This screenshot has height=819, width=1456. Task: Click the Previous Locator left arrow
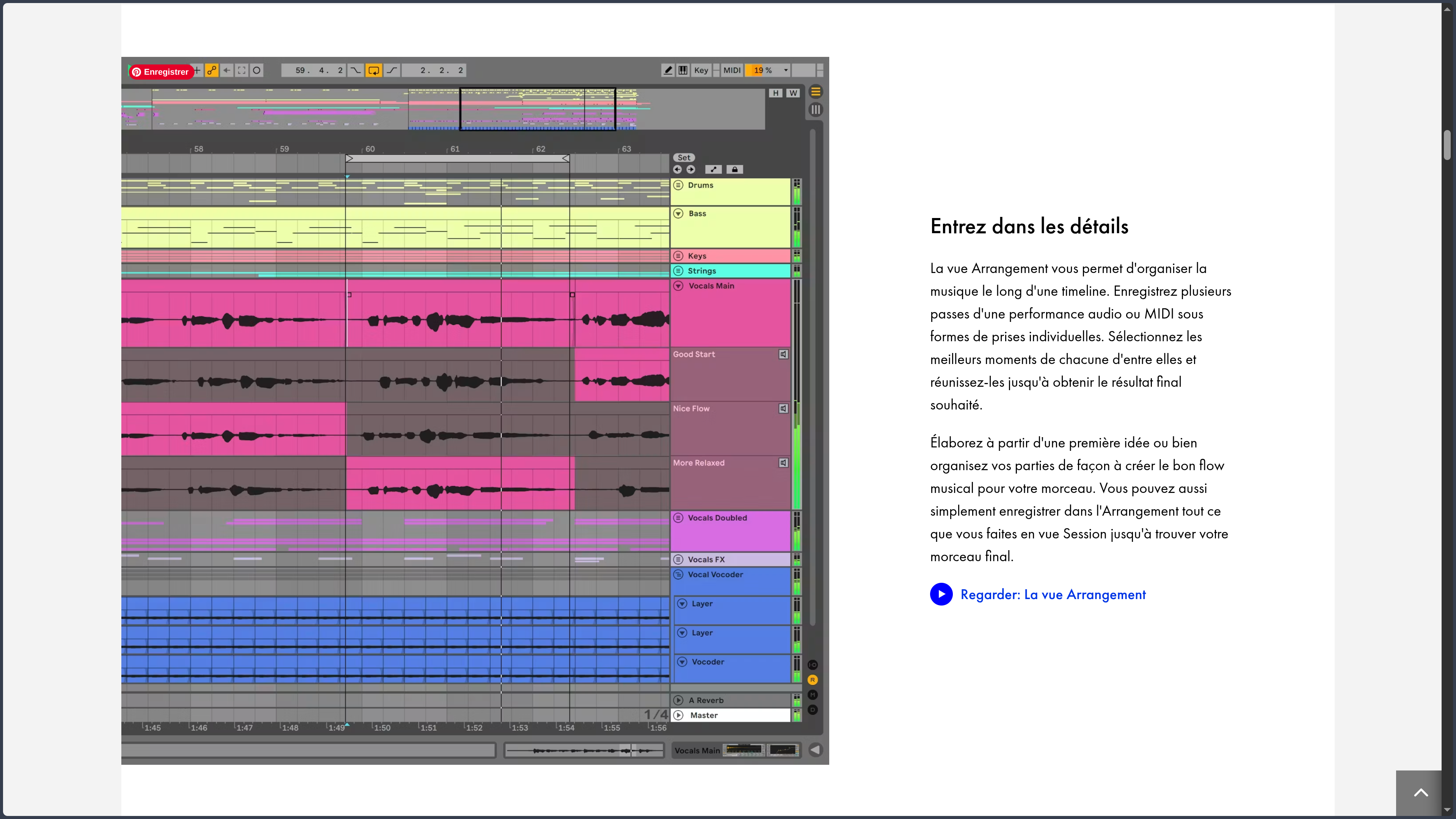pos(678,169)
